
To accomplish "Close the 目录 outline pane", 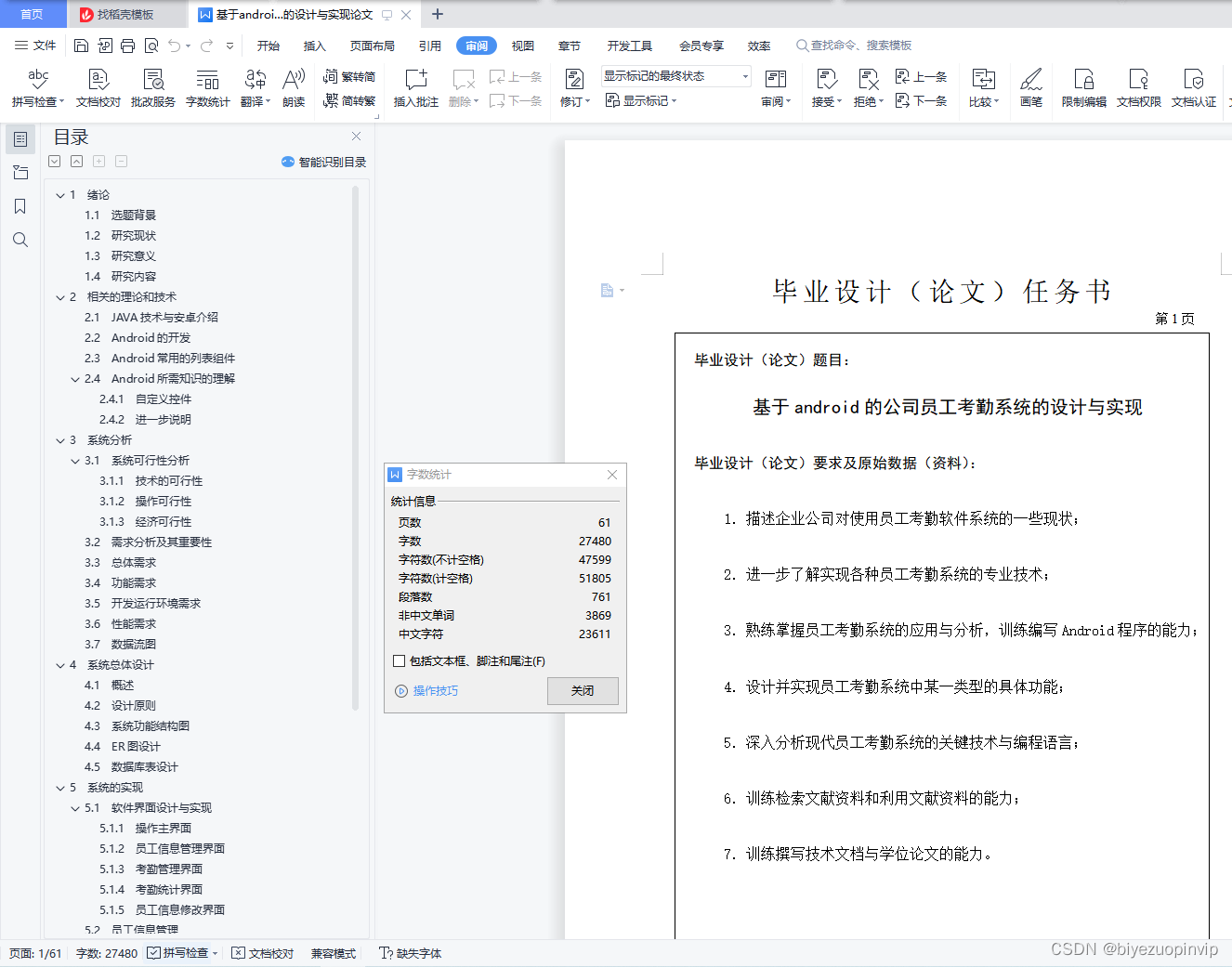I will point(356,137).
